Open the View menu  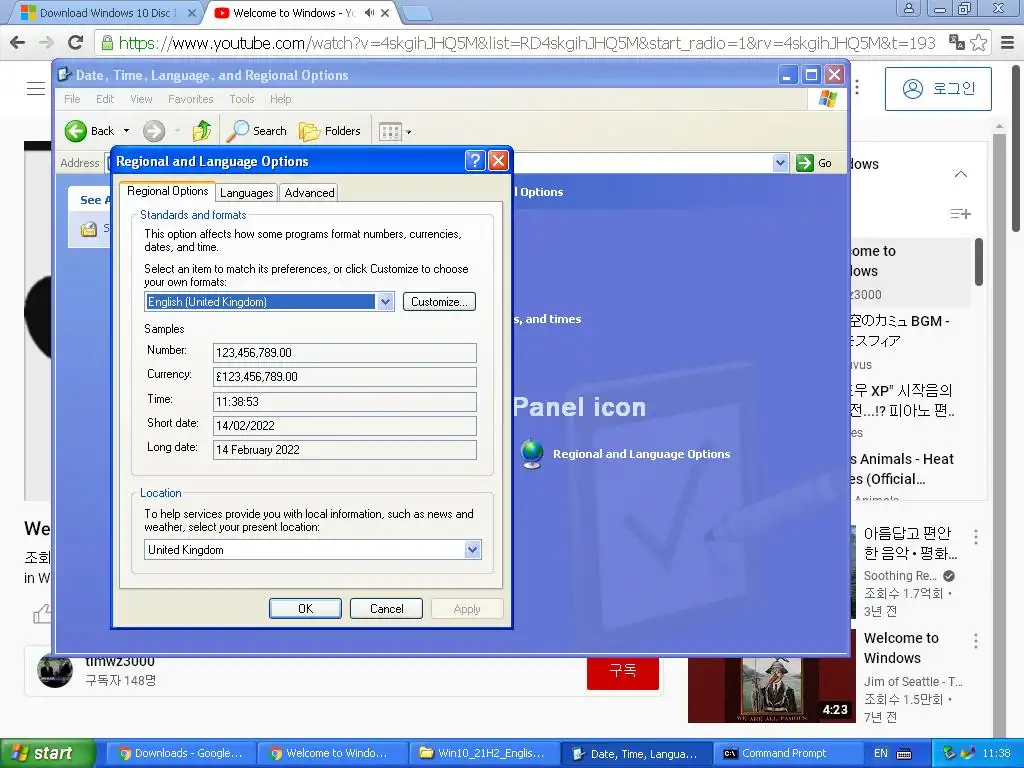point(141,99)
